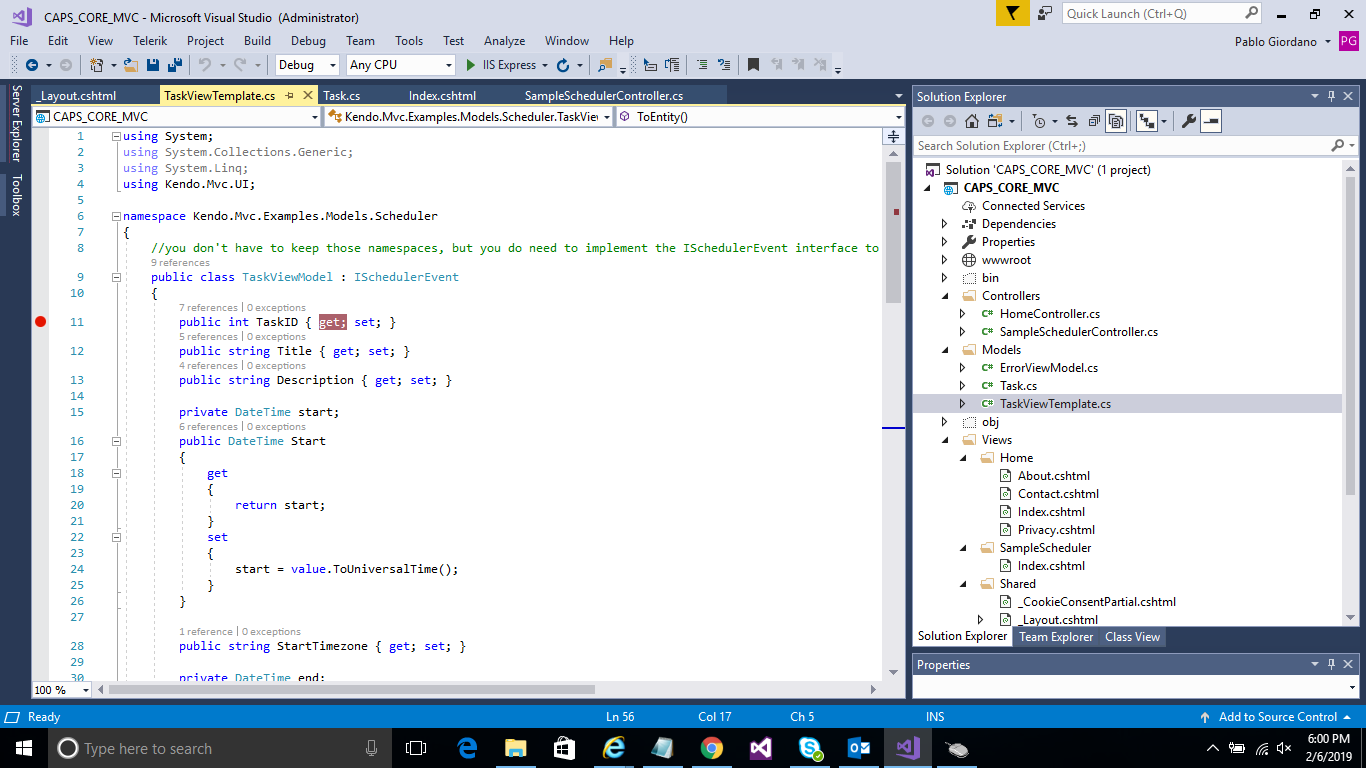Toggle the Preview Selected Items button

[x=1211, y=121]
